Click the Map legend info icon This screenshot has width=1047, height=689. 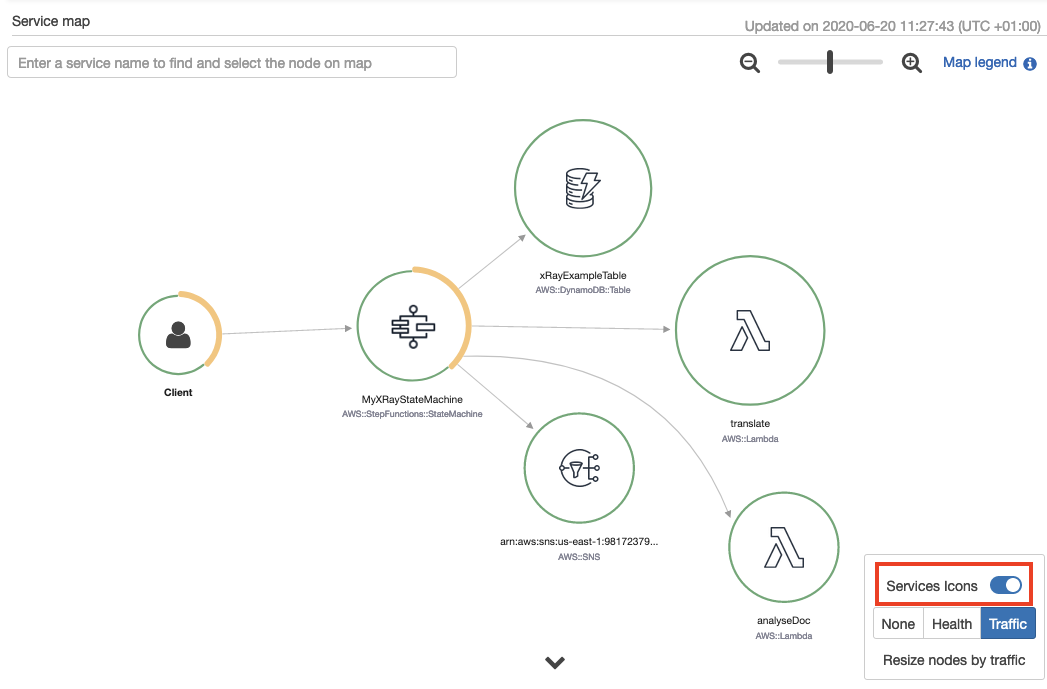pyautogui.click(x=1030, y=63)
